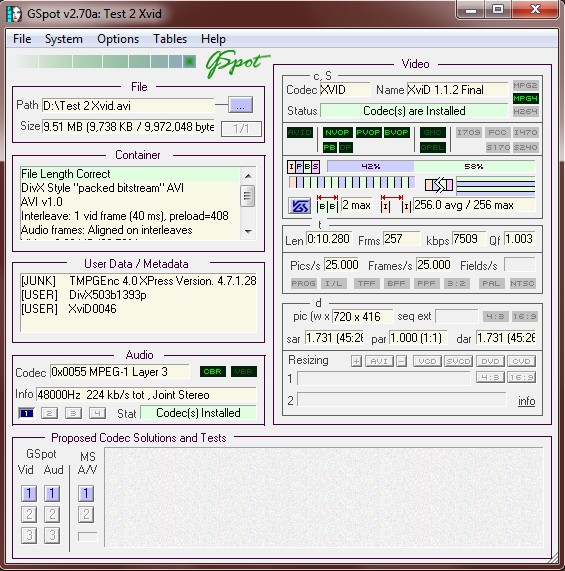
Task: Click the S240 colorimetry badge
Action: [525, 147]
